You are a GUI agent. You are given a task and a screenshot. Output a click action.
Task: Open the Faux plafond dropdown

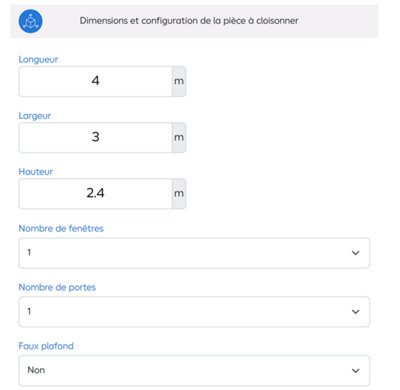(194, 370)
